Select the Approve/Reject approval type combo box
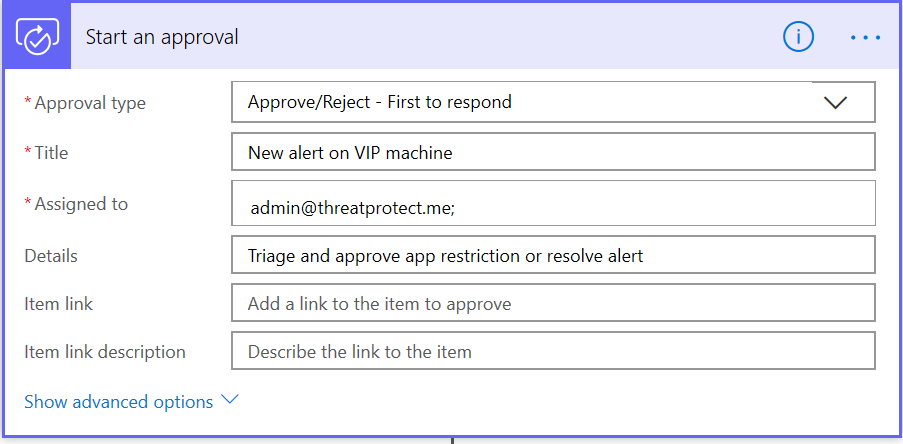The image size is (903, 444). [x=553, y=102]
